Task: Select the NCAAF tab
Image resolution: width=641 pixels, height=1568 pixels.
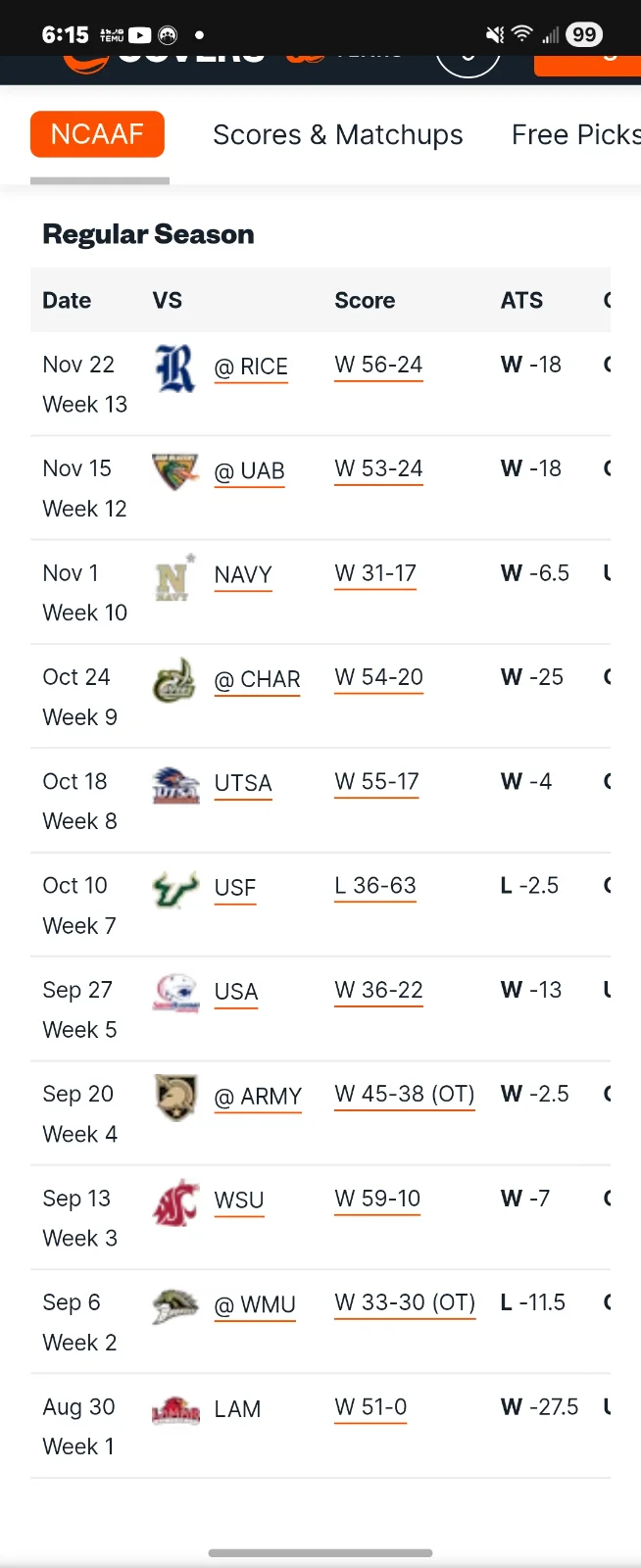Action: tap(97, 134)
